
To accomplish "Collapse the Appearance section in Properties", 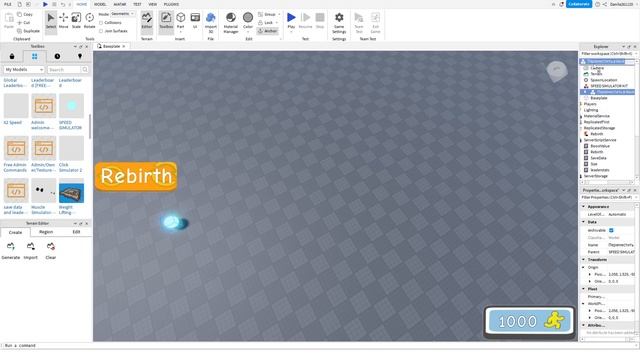I will pos(584,207).
